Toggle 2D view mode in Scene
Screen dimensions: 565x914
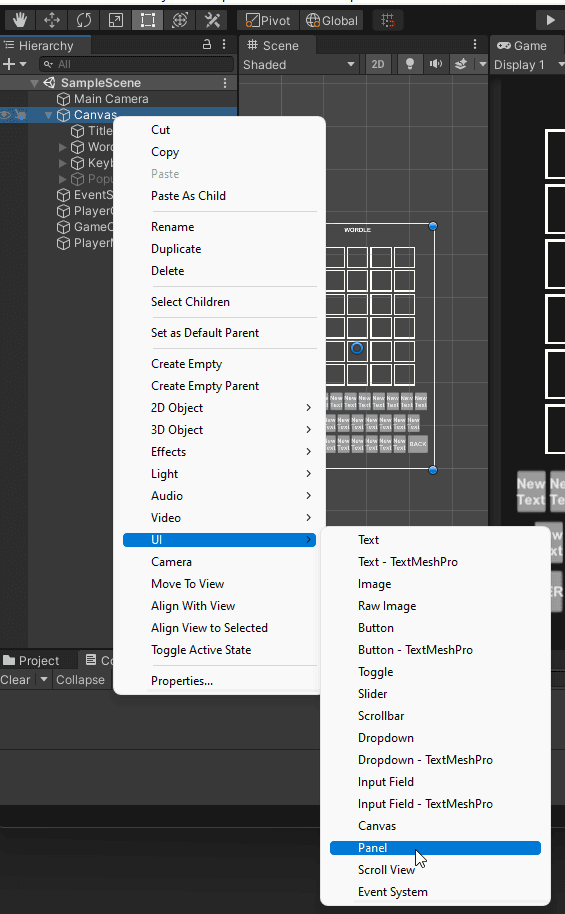click(x=378, y=64)
